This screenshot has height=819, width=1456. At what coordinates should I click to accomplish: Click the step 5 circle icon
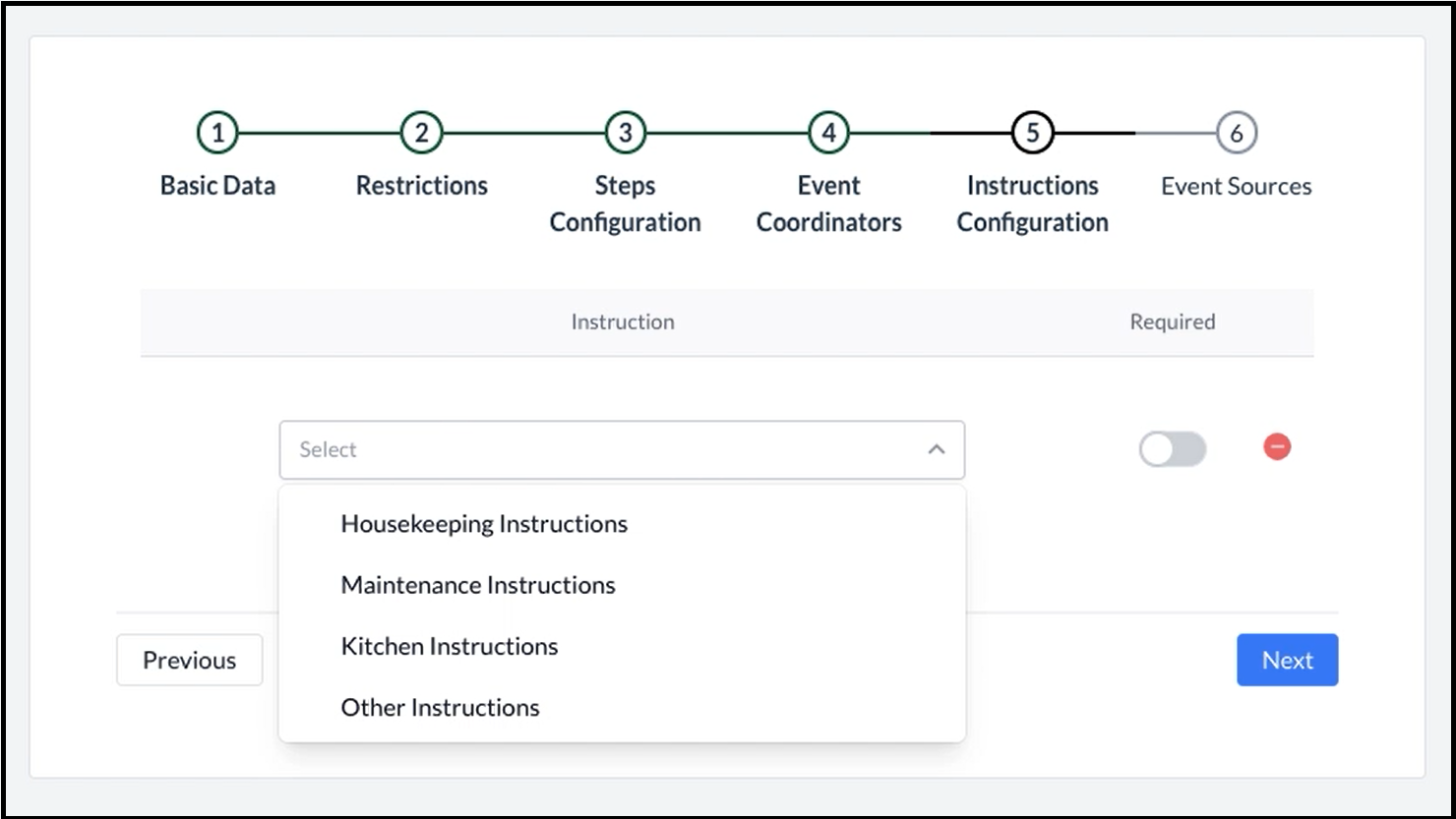[x=1032, y=133]
